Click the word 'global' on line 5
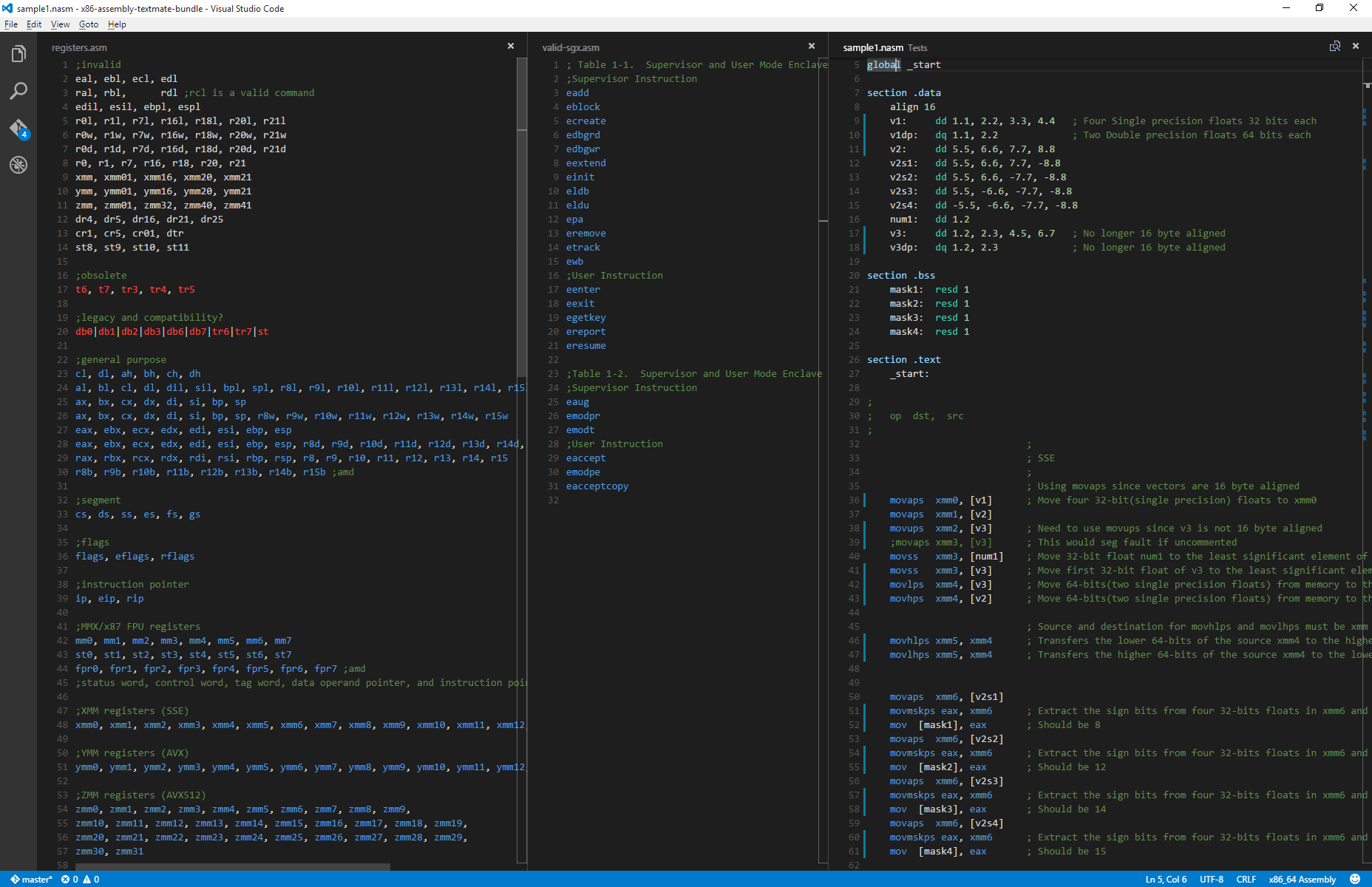 pos(883,65)
